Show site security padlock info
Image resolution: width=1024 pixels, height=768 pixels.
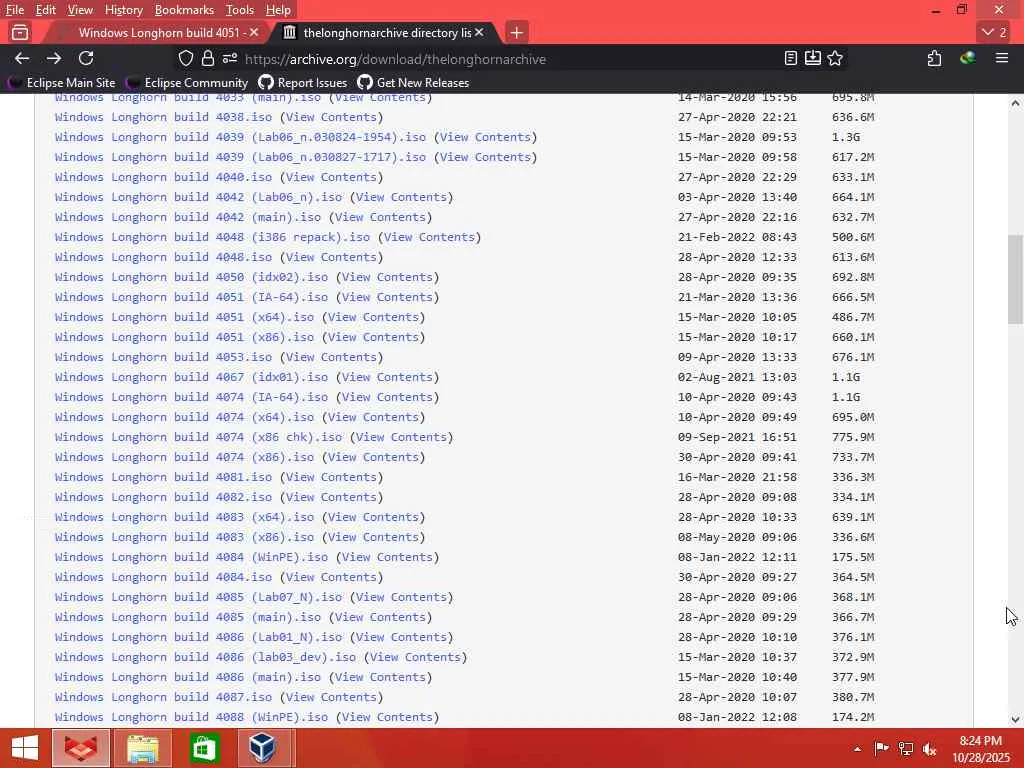pos(208,59)
